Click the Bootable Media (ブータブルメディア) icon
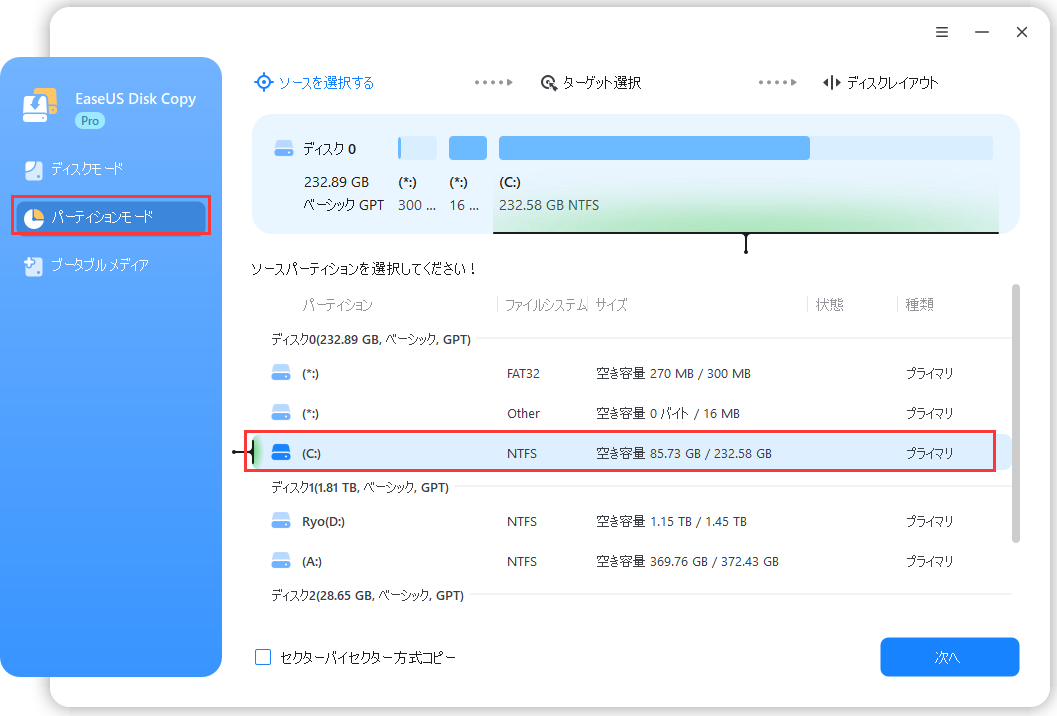Viewport: 1057px width, 716px height. point(34,265)
